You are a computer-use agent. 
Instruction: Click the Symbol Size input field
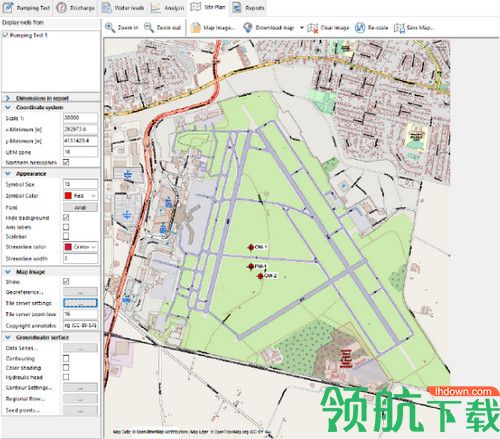pyautogui.click(x=80, y=184)
